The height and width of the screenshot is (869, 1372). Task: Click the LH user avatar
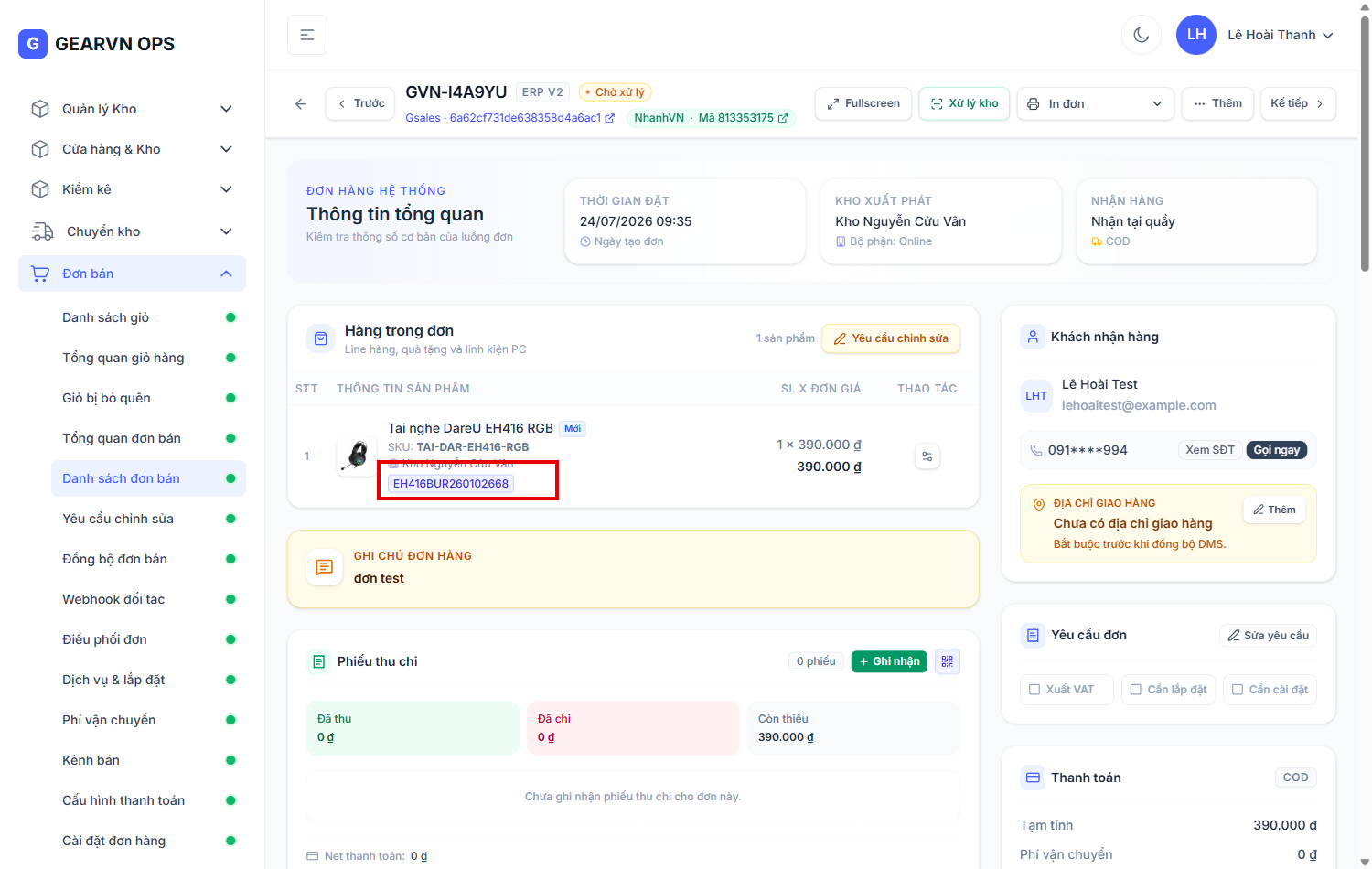1196,35
